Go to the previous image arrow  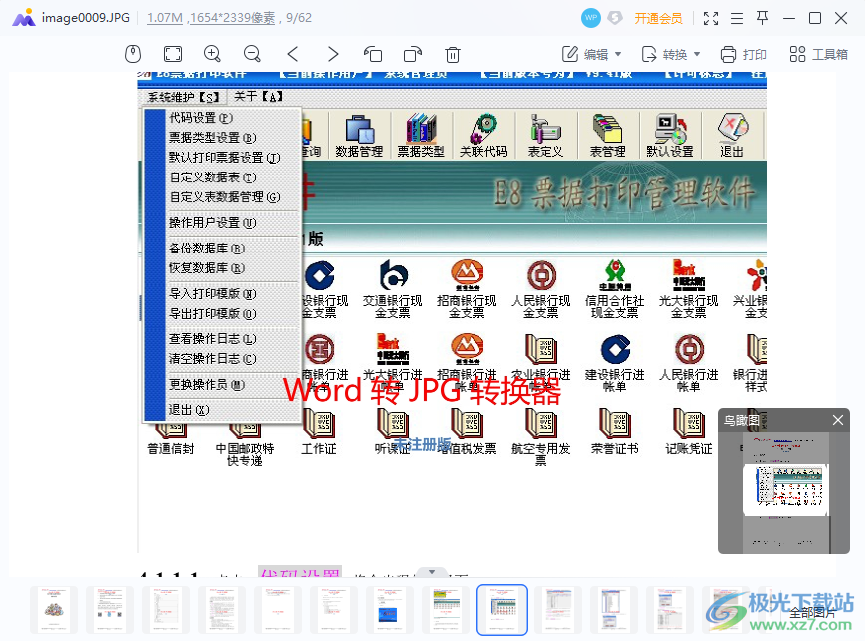coord(293,54)
